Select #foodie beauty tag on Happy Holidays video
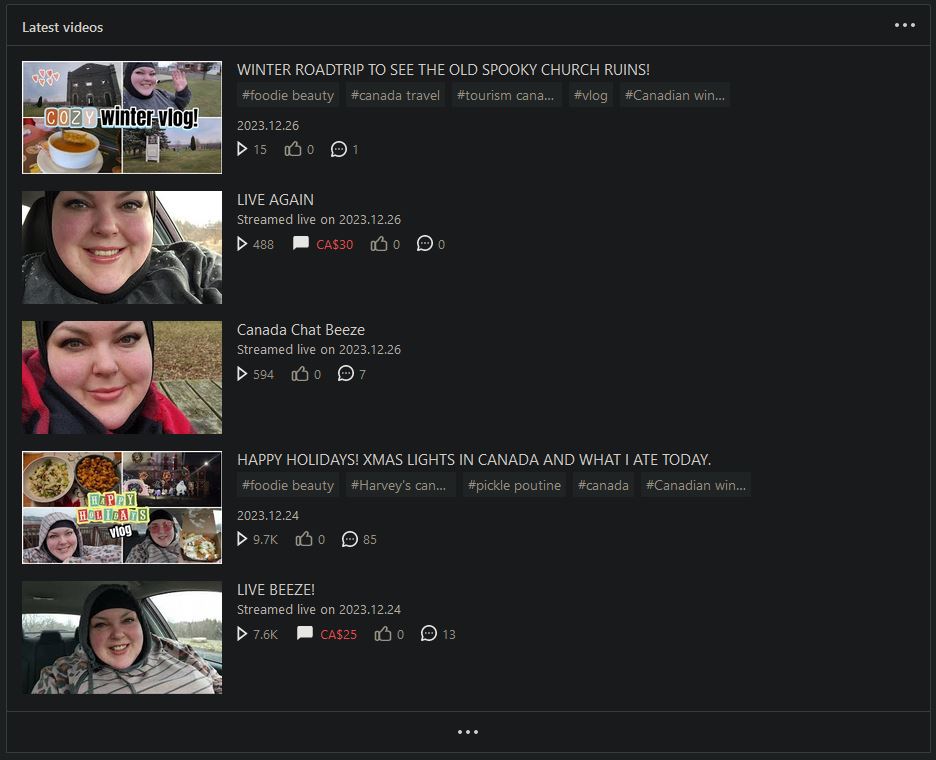 [x=288, y=485]
